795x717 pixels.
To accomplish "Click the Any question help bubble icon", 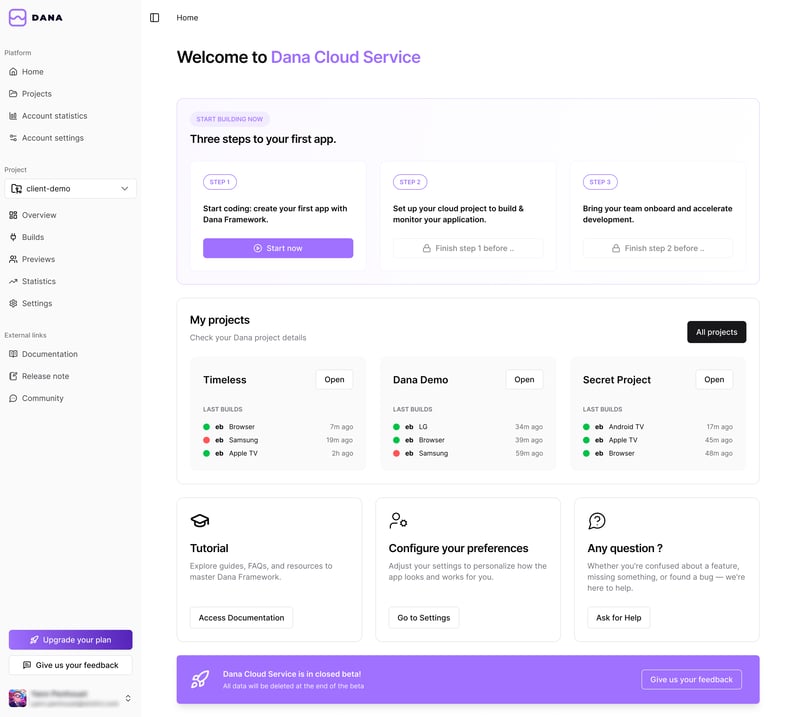I will 597,521.
